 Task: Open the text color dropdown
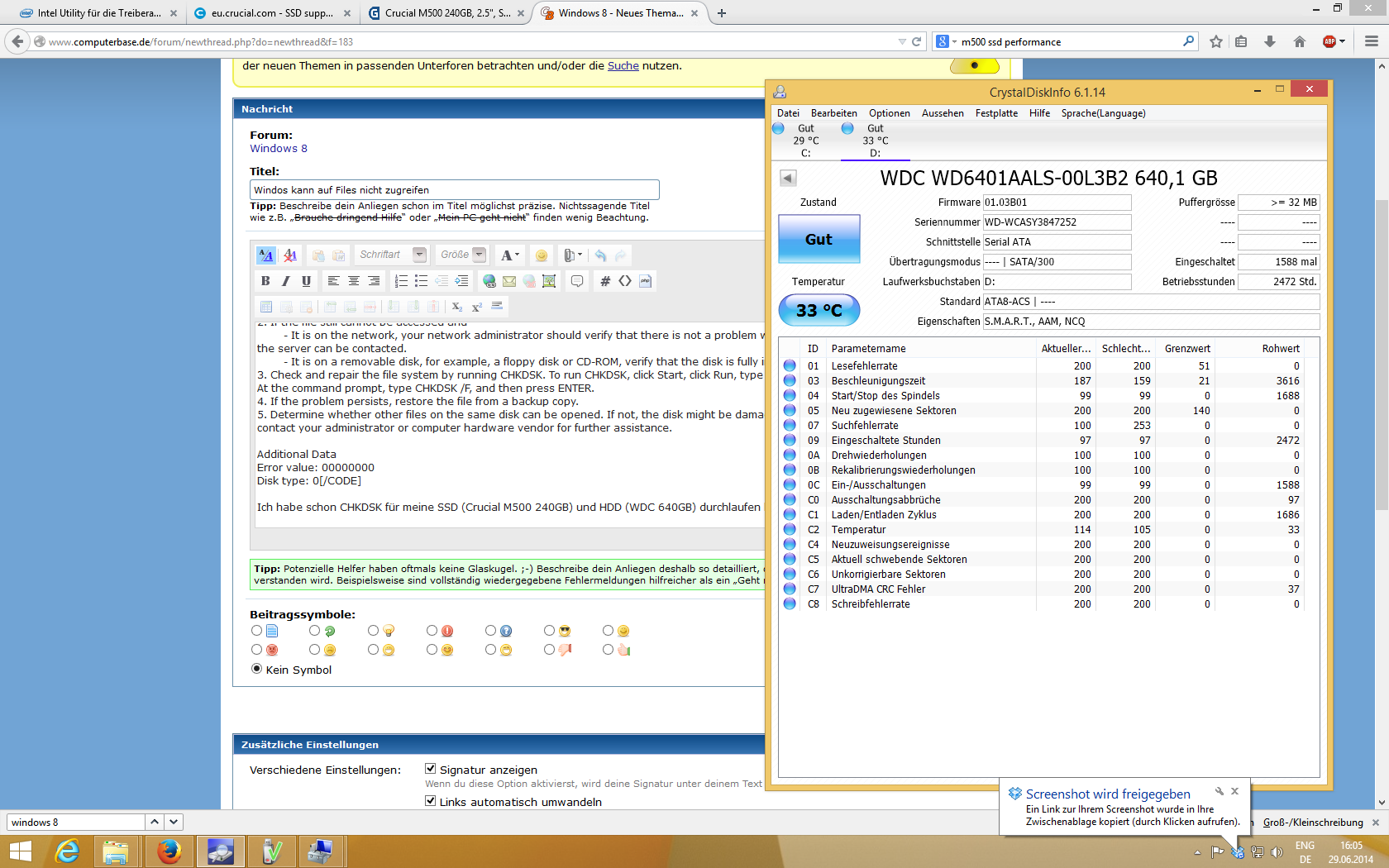510,255
